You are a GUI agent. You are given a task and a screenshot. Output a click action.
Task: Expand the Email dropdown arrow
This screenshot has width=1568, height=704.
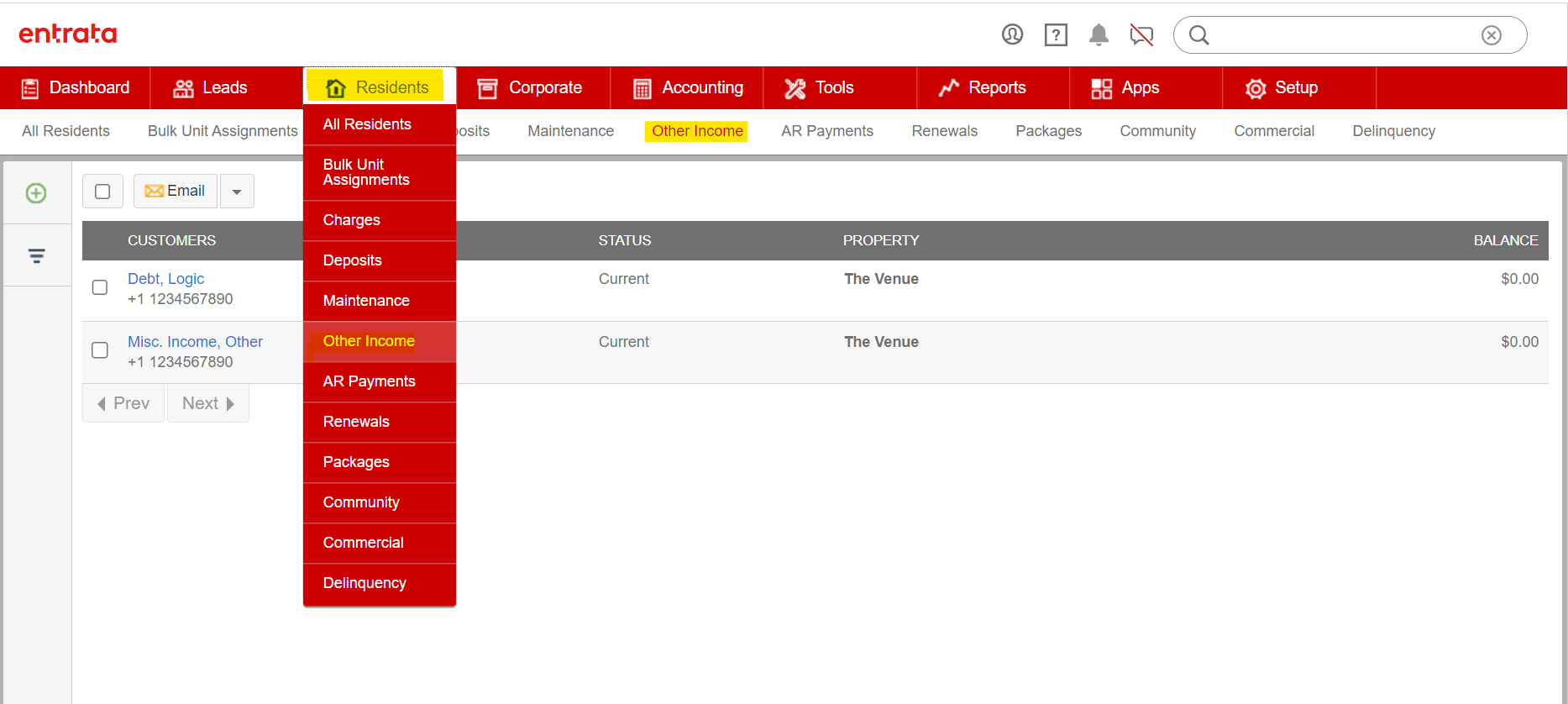pyautogui.click(x=237, y=192)
